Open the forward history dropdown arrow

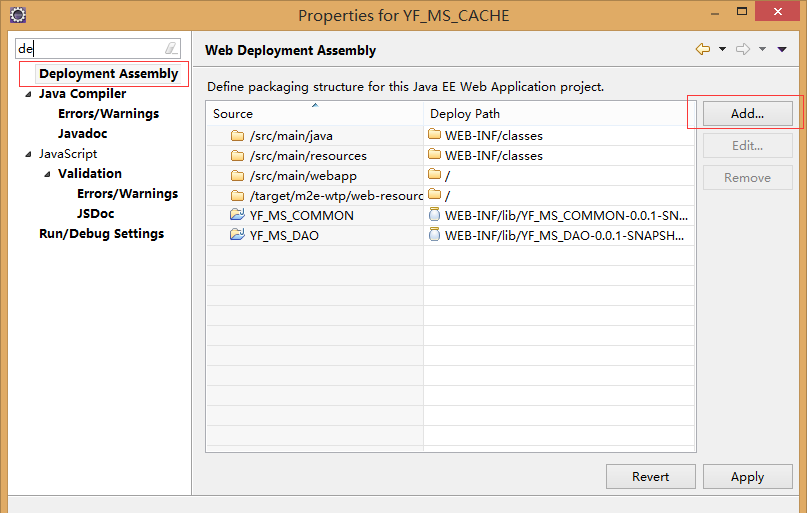pyautogui.click(x=762, y=49)
